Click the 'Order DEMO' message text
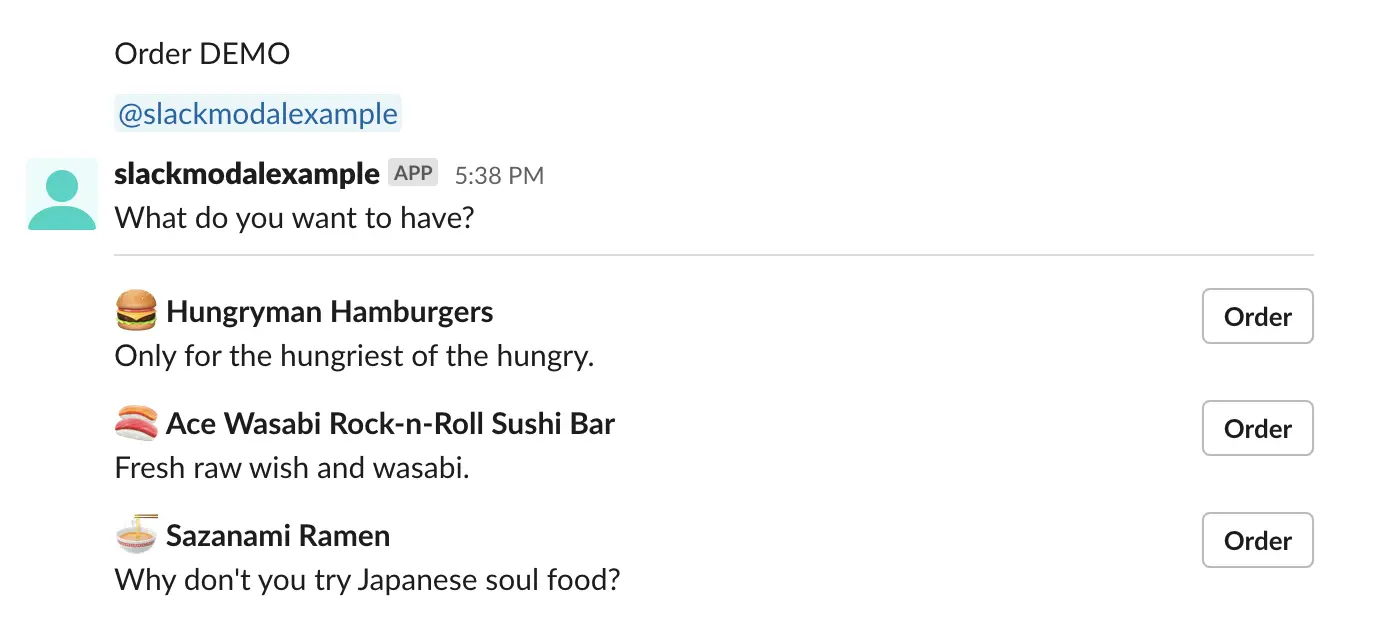This screenshot has width=1392, height=630. pos(202,53)
